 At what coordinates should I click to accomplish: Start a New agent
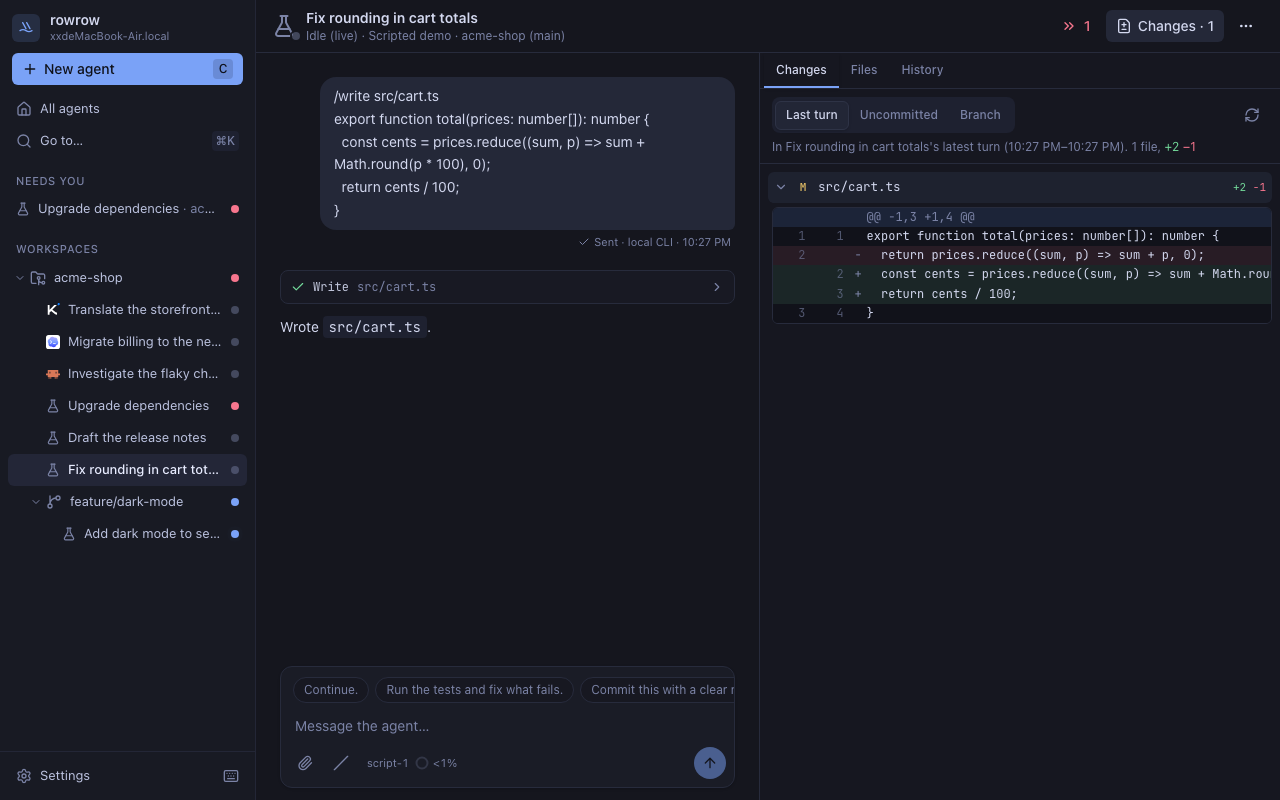[x=127, y=69]
